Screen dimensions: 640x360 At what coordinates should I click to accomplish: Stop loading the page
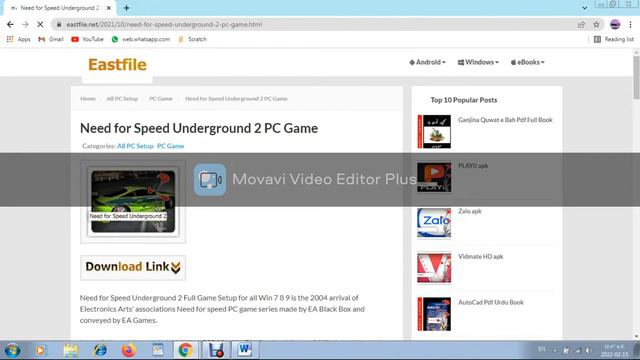pos(40,24)
